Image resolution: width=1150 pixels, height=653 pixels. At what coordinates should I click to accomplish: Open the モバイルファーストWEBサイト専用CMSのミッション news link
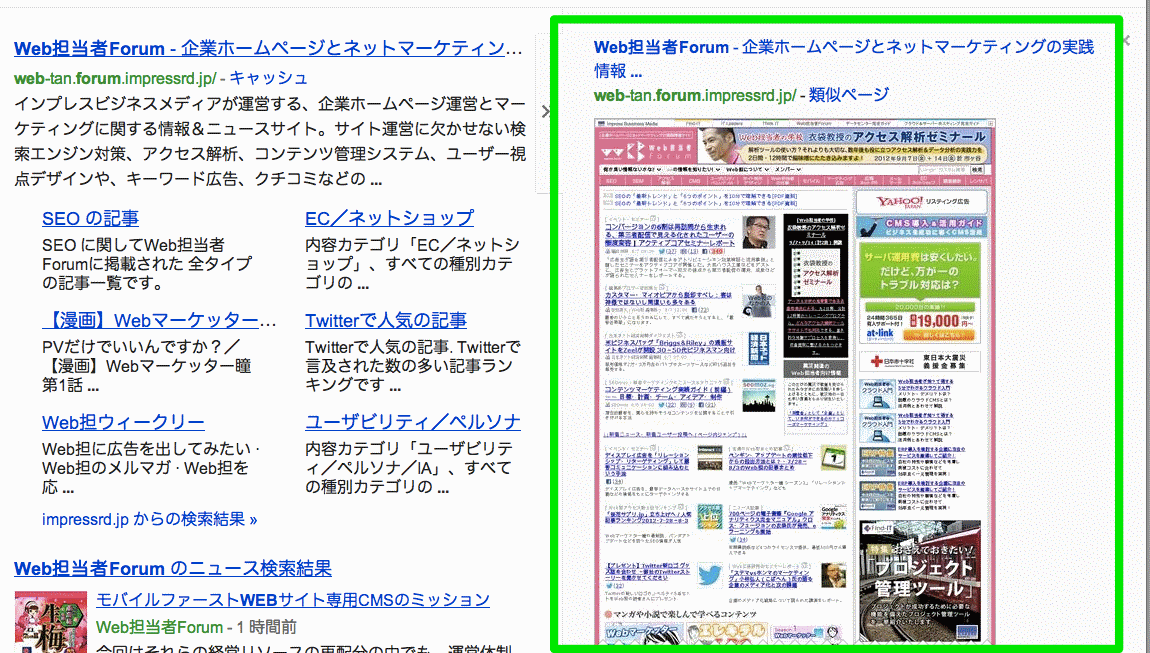(293, 599)
